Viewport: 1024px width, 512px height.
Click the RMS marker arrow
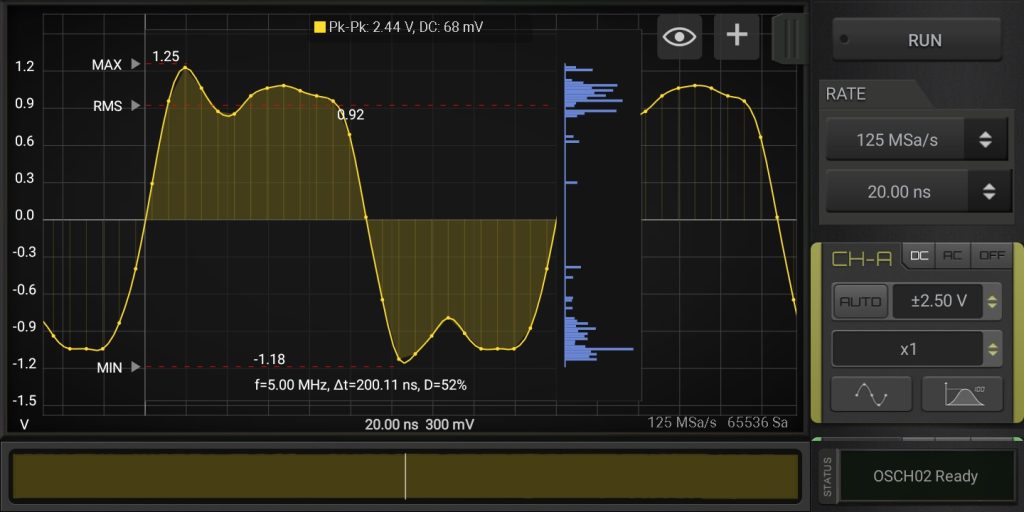coord(136,105)
